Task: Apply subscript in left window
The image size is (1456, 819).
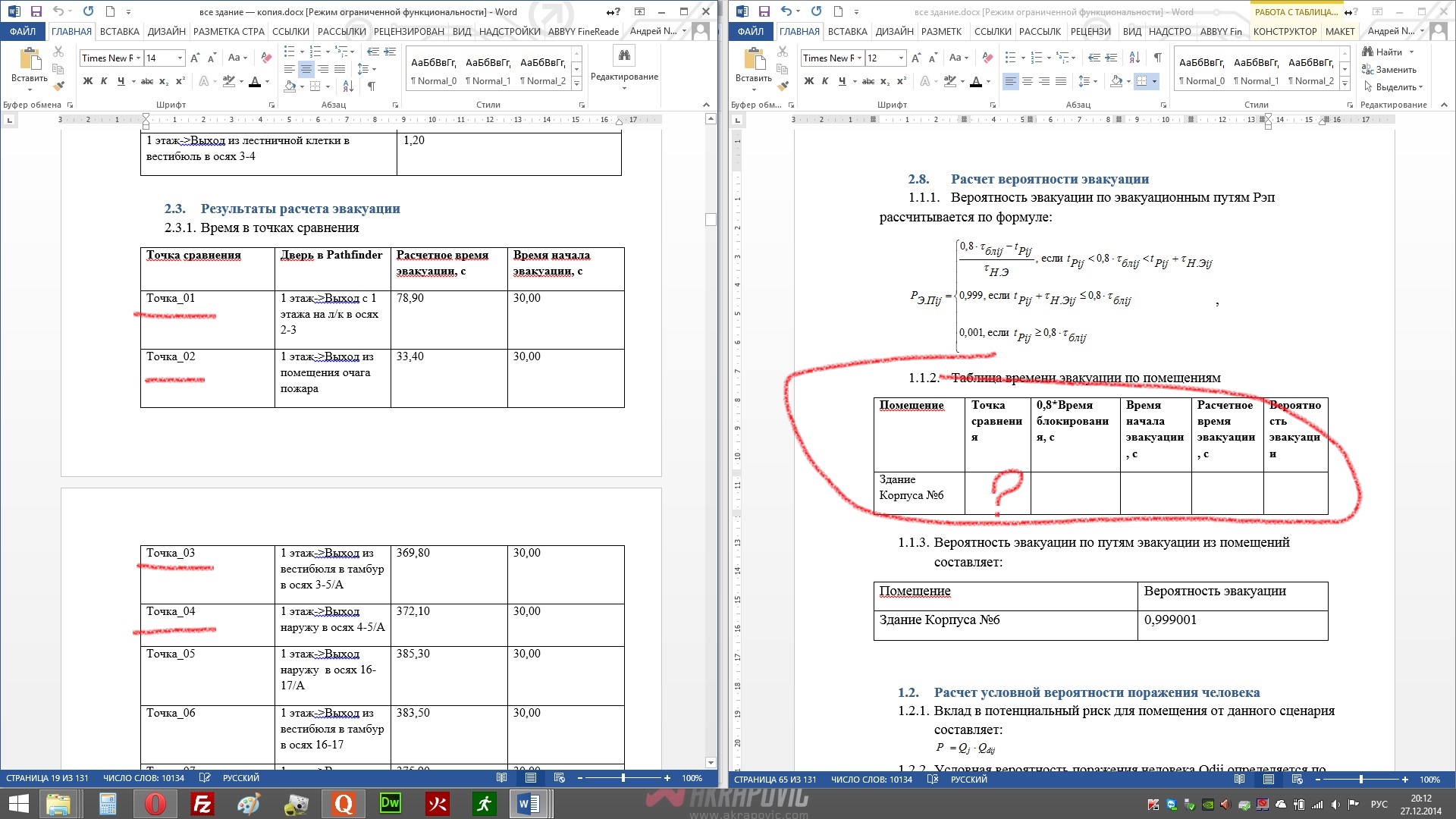Action: tap(164, 81)
